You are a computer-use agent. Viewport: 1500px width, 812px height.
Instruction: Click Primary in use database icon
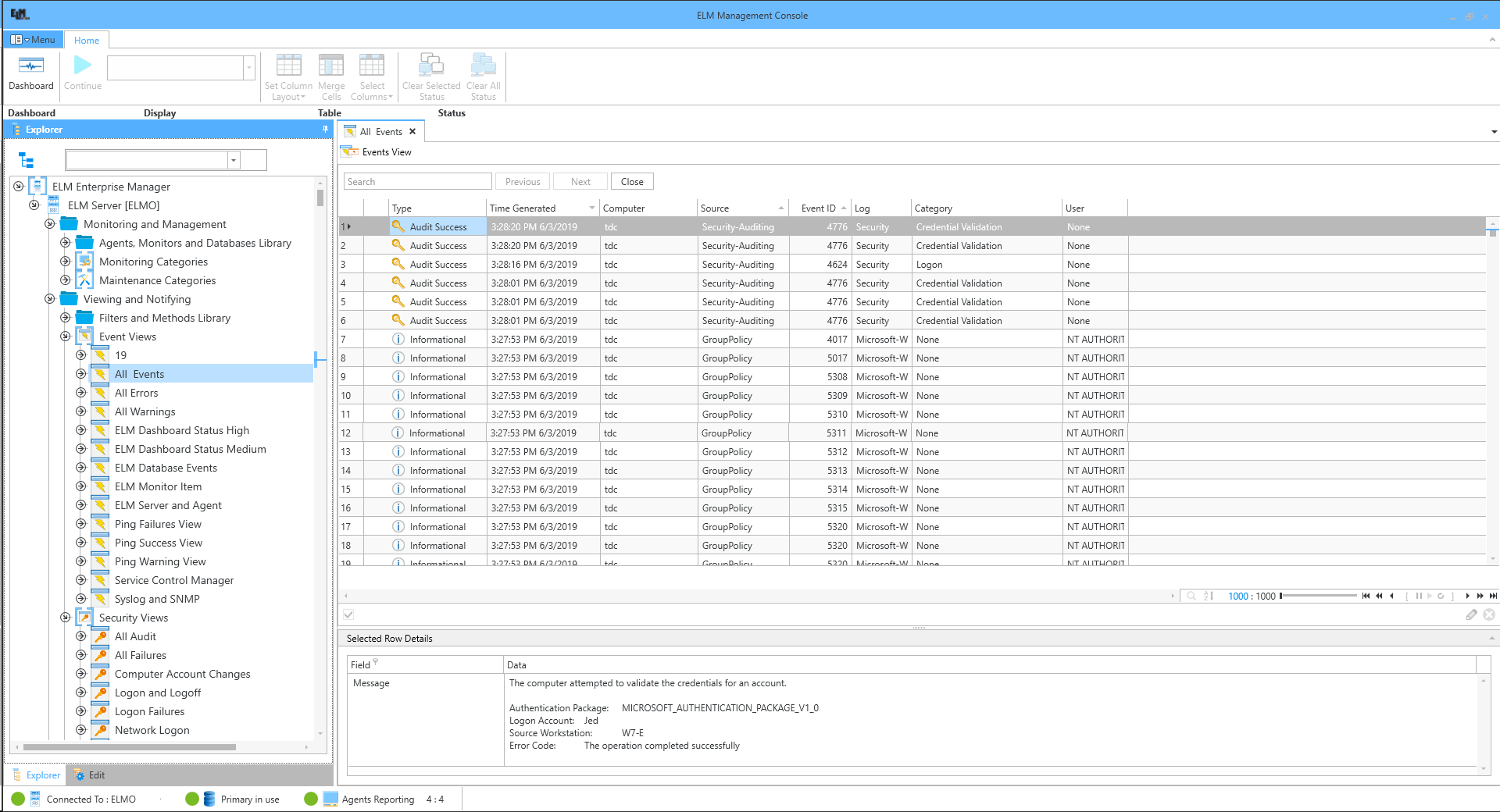(209, 799)
